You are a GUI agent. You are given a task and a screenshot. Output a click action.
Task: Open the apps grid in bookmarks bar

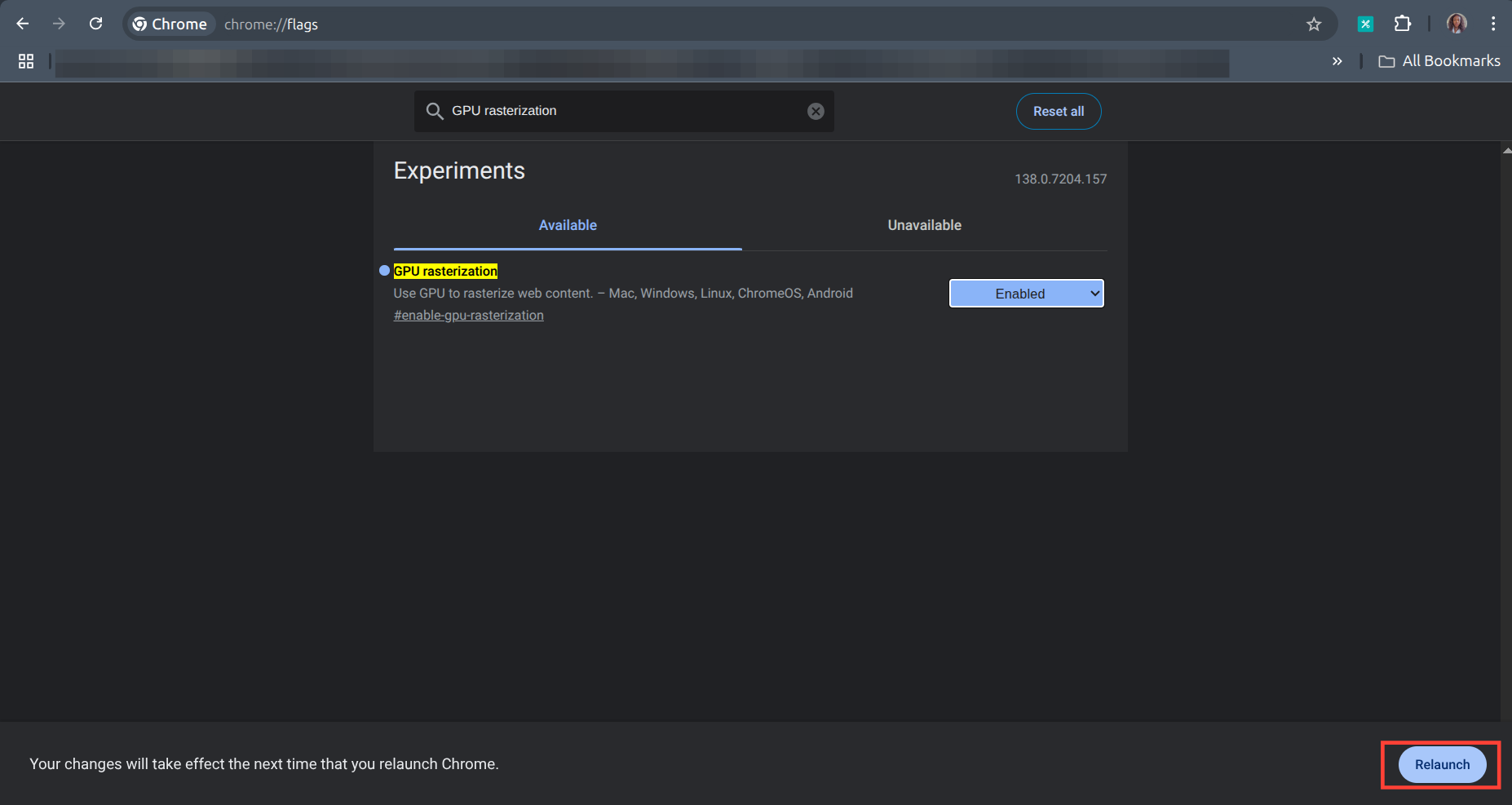pyautogui.click(x=26, y=61)
